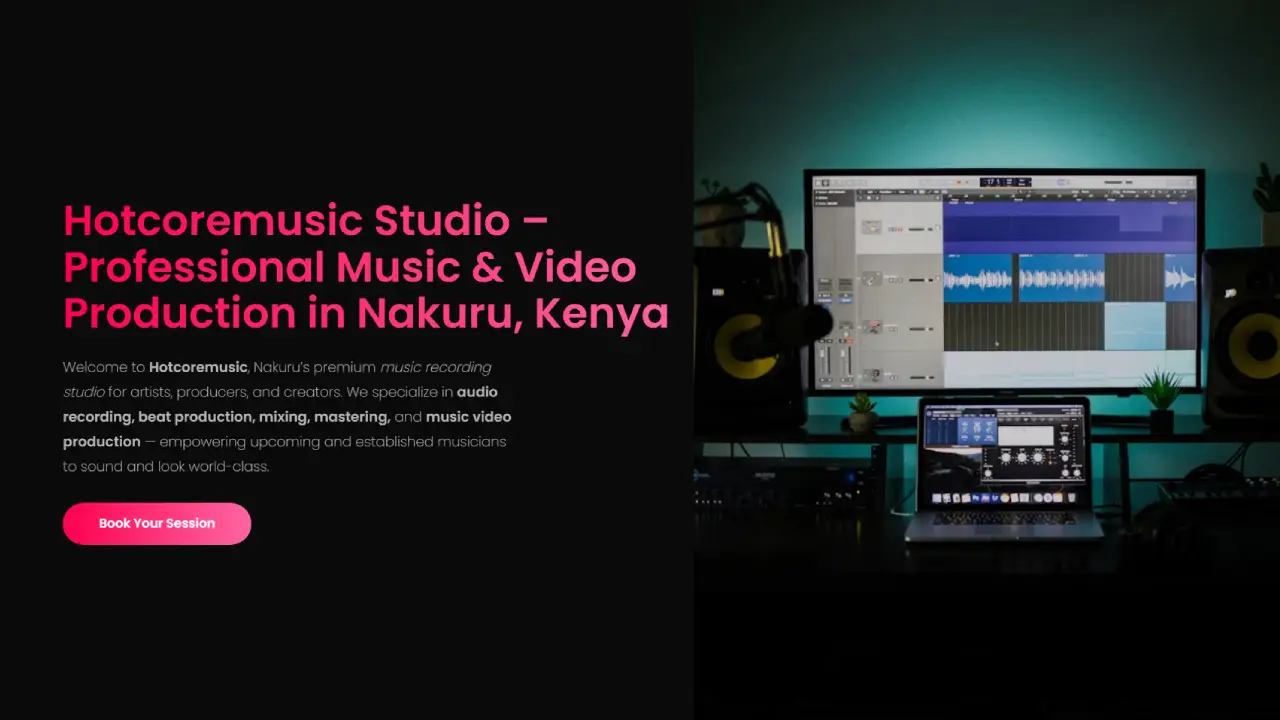Viewport: 1280px width, 720px height.
Task: Click the Book Your Session button
Action: [157, 524]
